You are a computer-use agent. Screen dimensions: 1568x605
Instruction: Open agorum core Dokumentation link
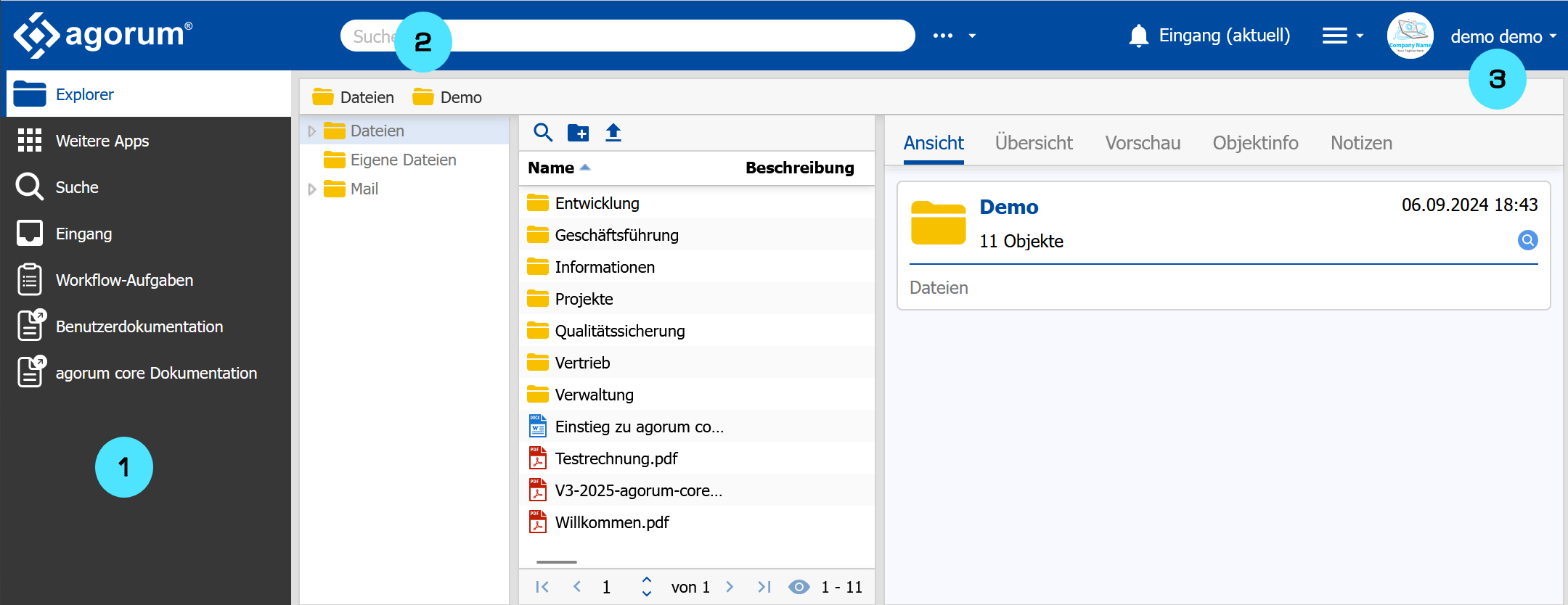149,373
